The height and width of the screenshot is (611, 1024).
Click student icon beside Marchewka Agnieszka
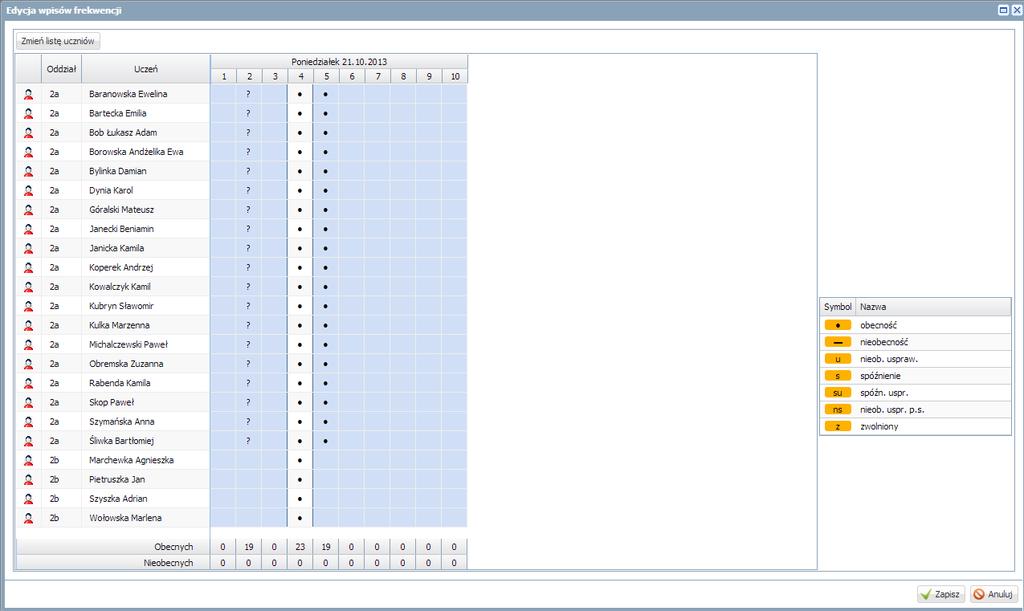tap(28, 460)
